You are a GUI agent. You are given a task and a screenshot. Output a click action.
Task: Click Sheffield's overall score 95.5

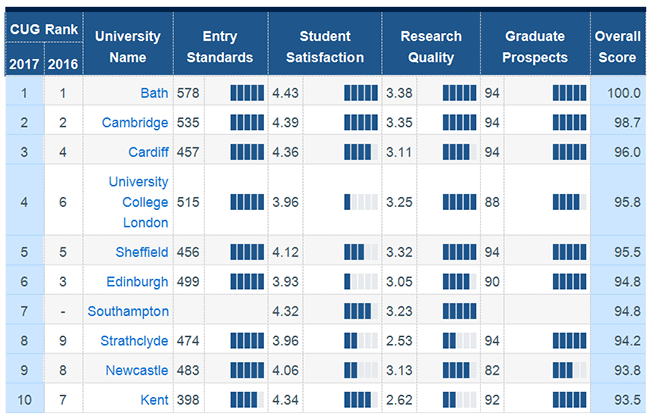click(x=627, y=252)
